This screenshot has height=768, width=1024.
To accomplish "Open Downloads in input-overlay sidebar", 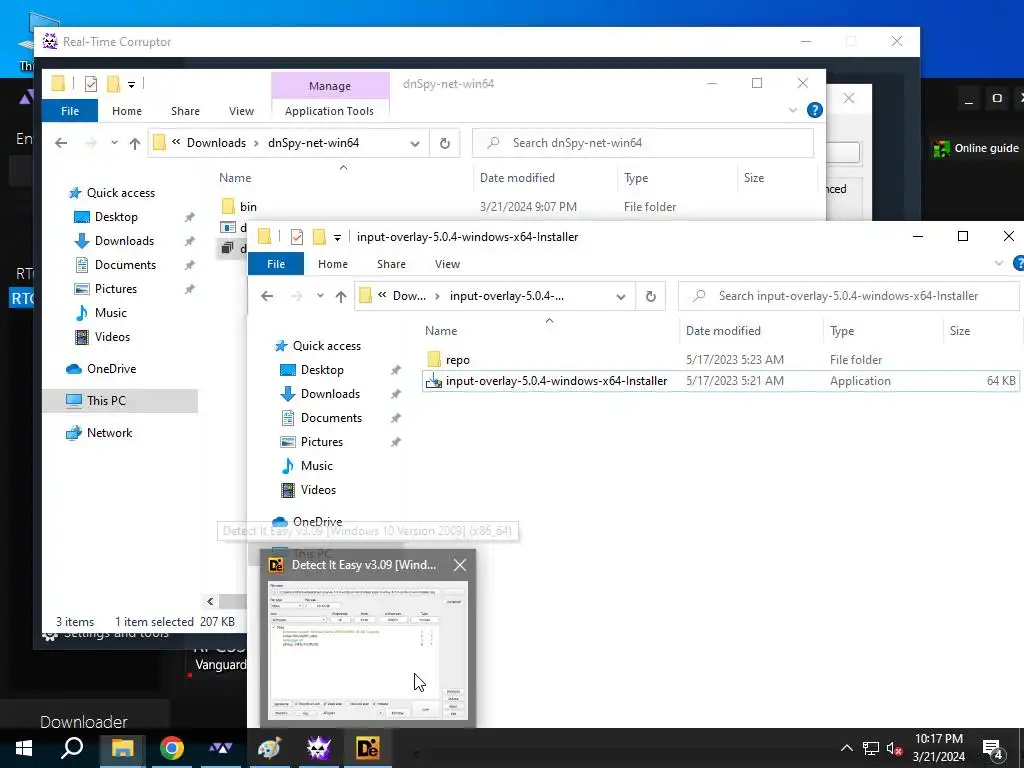I will (x=330, y=394).
